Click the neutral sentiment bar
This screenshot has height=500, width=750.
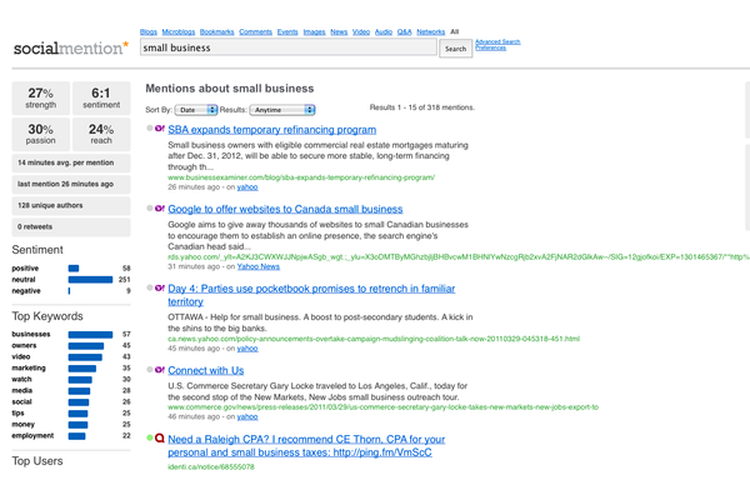(x=90, y=279)
